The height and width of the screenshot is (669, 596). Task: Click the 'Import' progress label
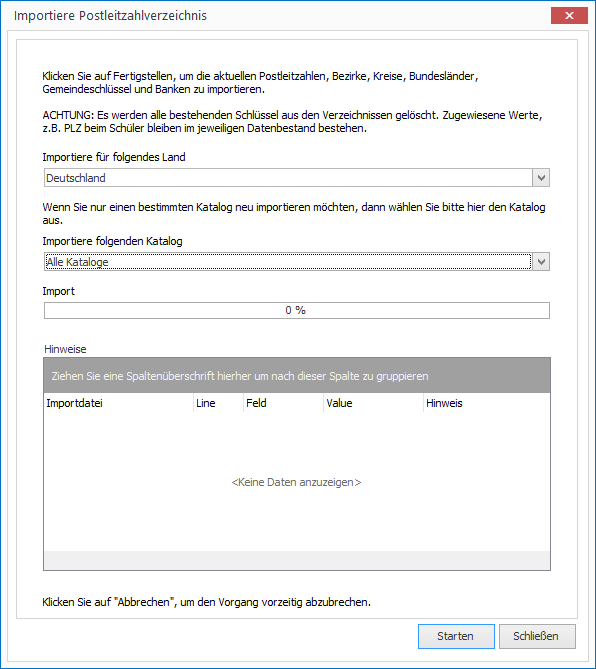(x=58, y=291)
